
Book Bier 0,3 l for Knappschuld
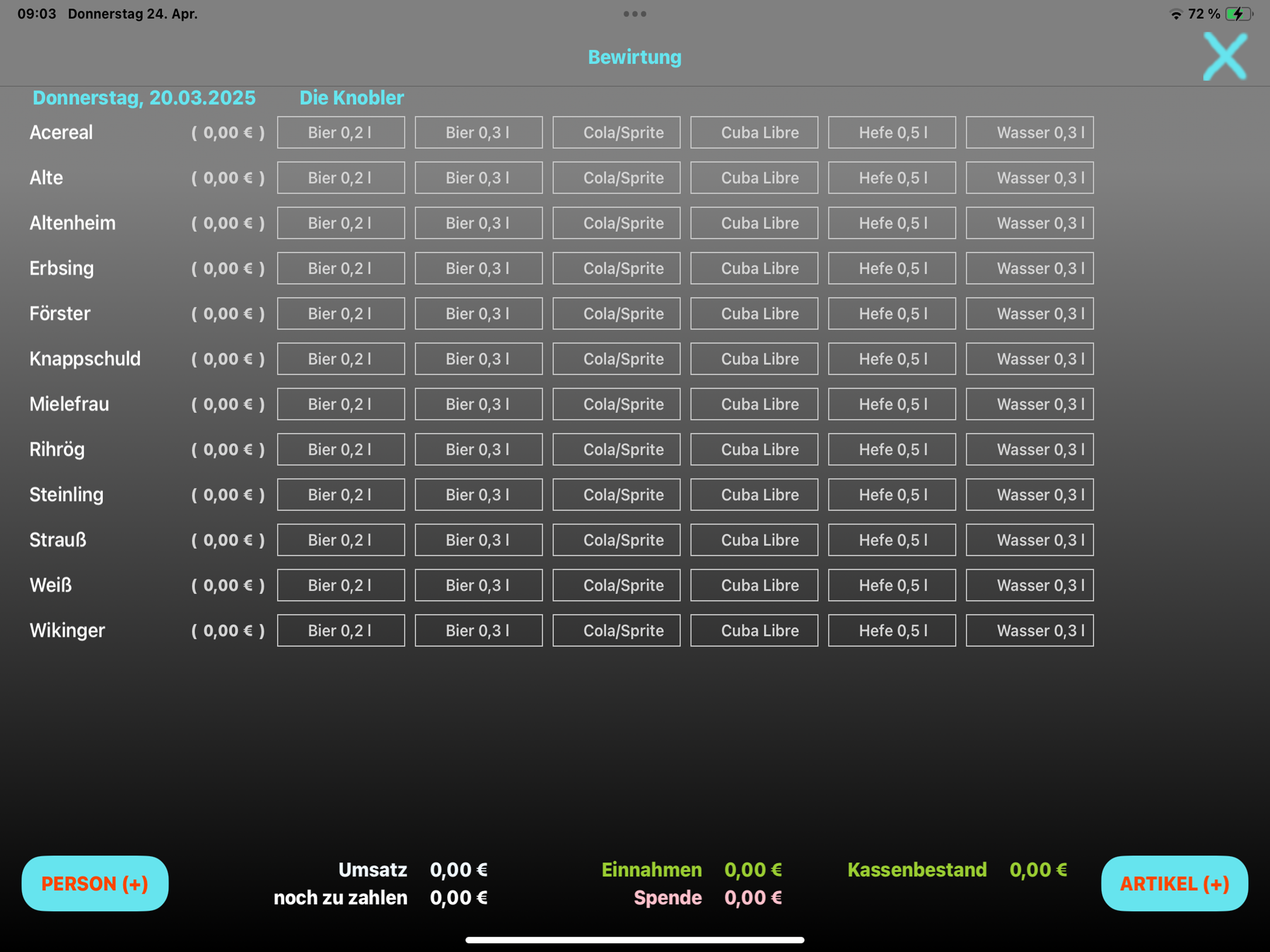click(x=478, y=359)
